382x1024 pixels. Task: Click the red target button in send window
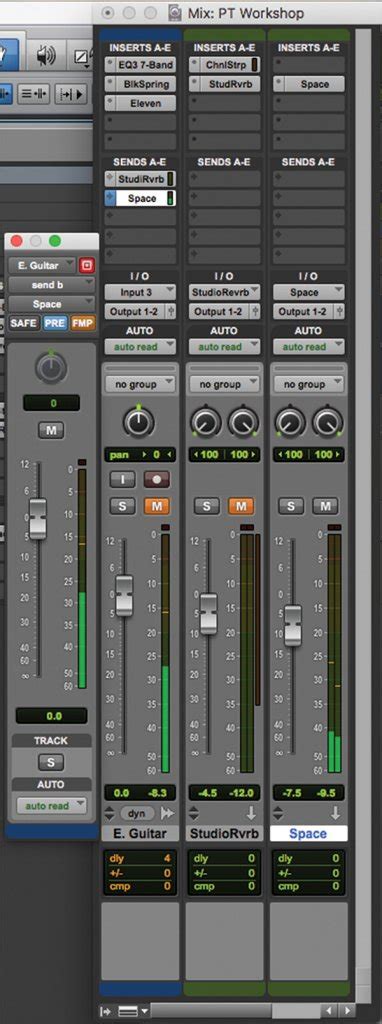click(87, 265)
